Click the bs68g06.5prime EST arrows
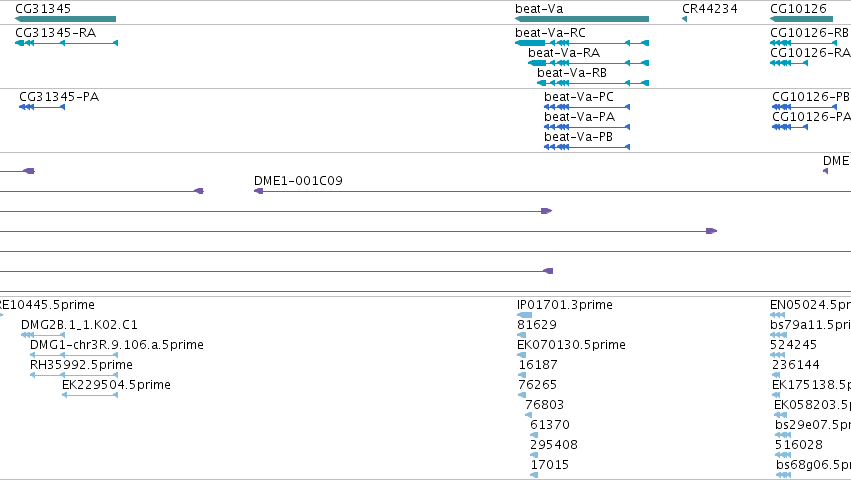Viewport: 851px width, 480px height. click(784, 475)
